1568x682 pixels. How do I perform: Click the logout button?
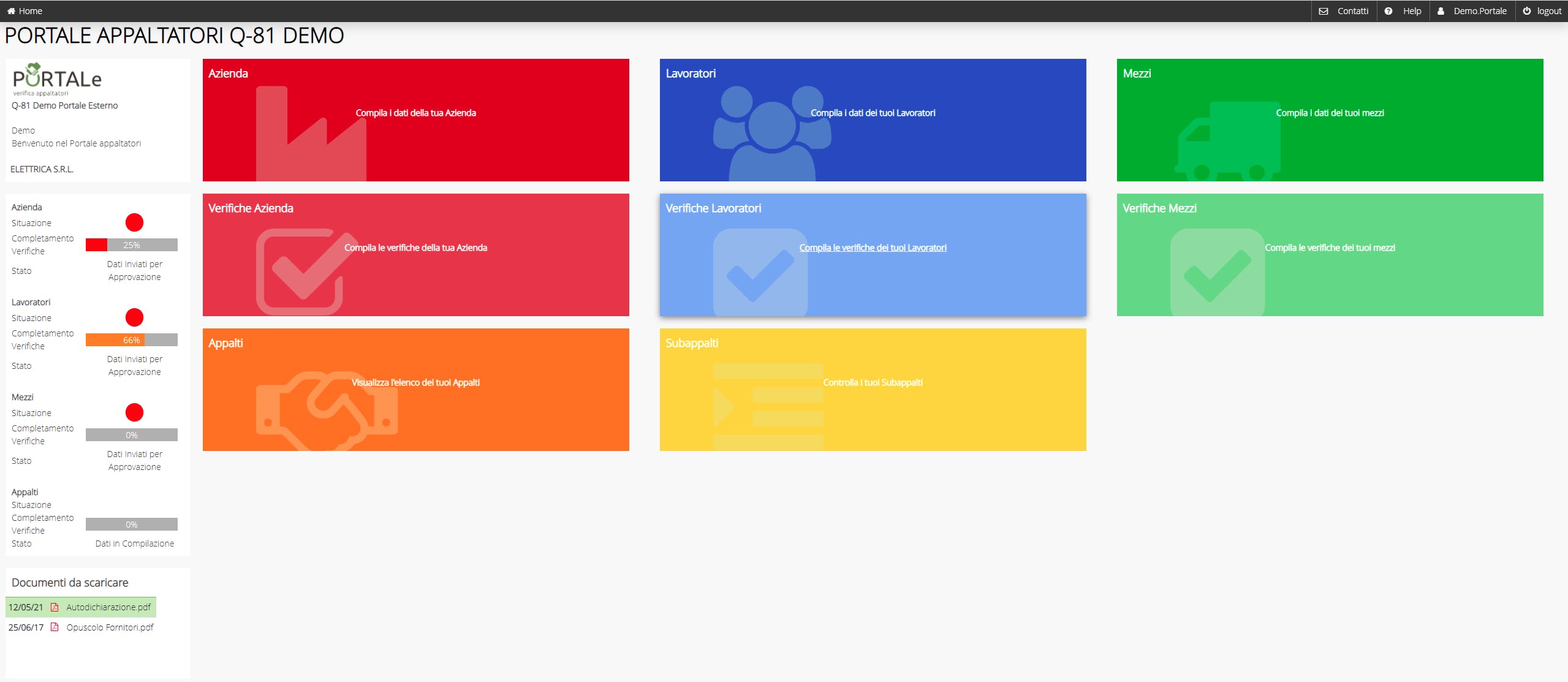[x=1542, y=11]
